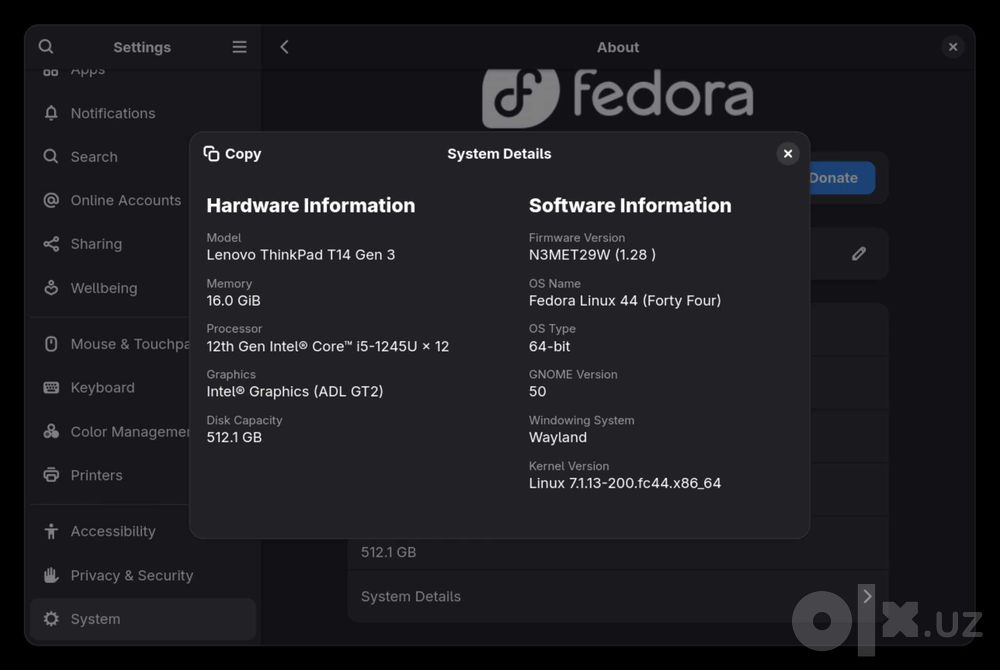
Task: Open the System Details row chevron
Action: (x=867, y=596)
